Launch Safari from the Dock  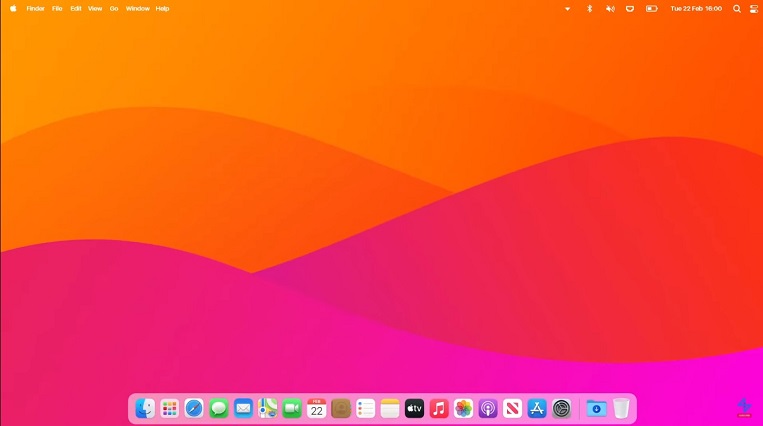(194, 408)
